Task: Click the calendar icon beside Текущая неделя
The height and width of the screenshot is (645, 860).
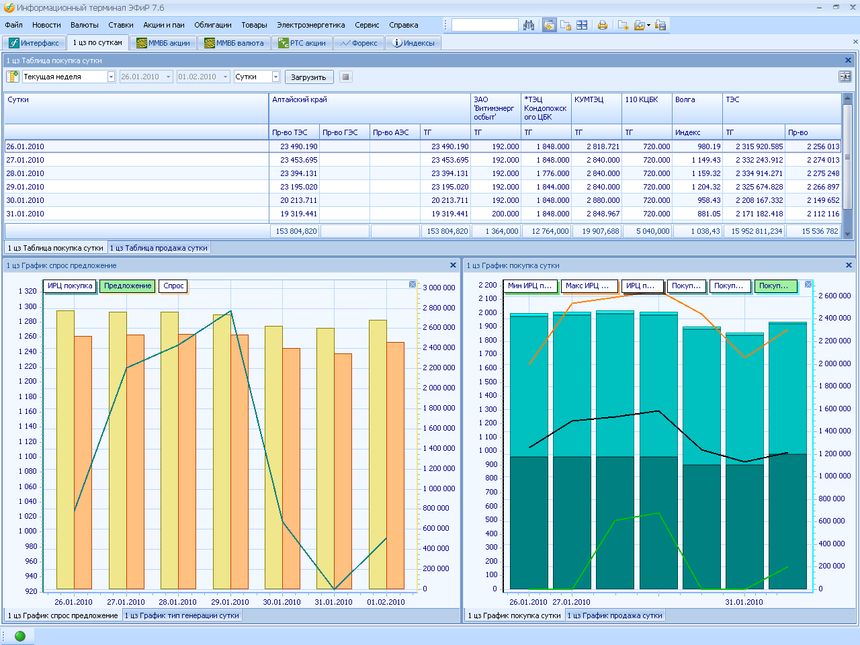Action: 14,77
